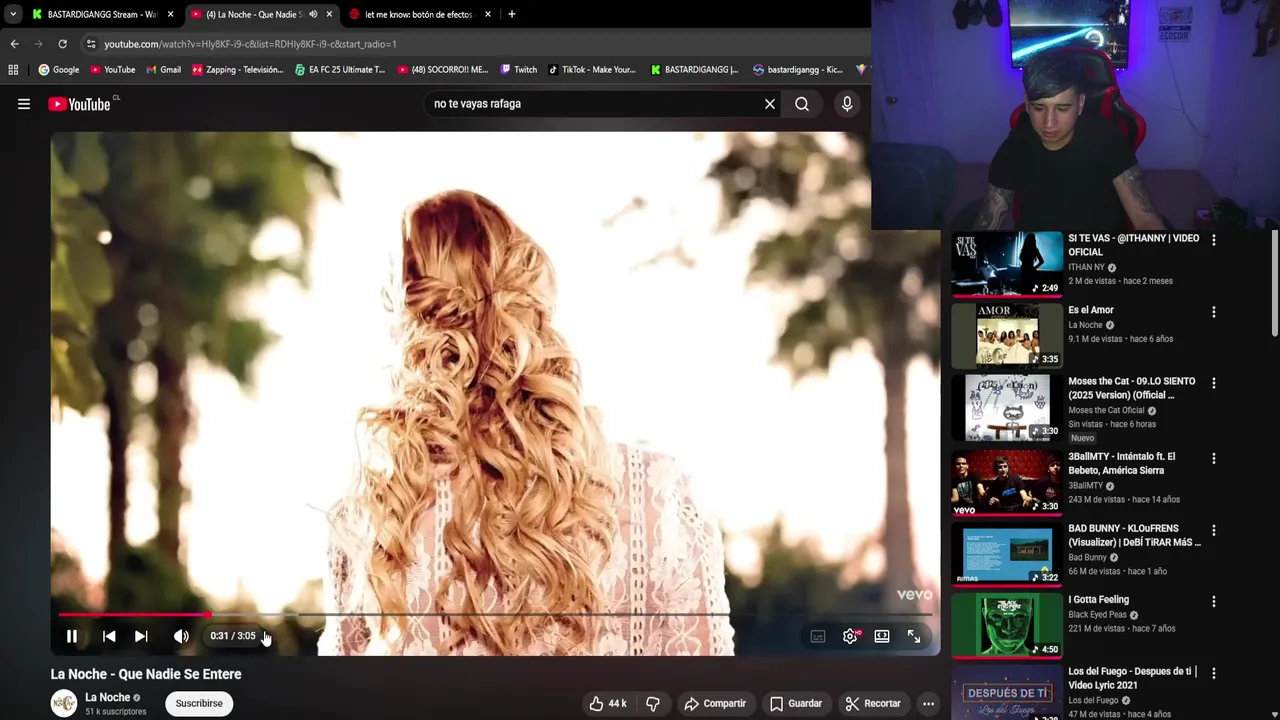Toggle subtitles in the player

(x=818, y=636)
